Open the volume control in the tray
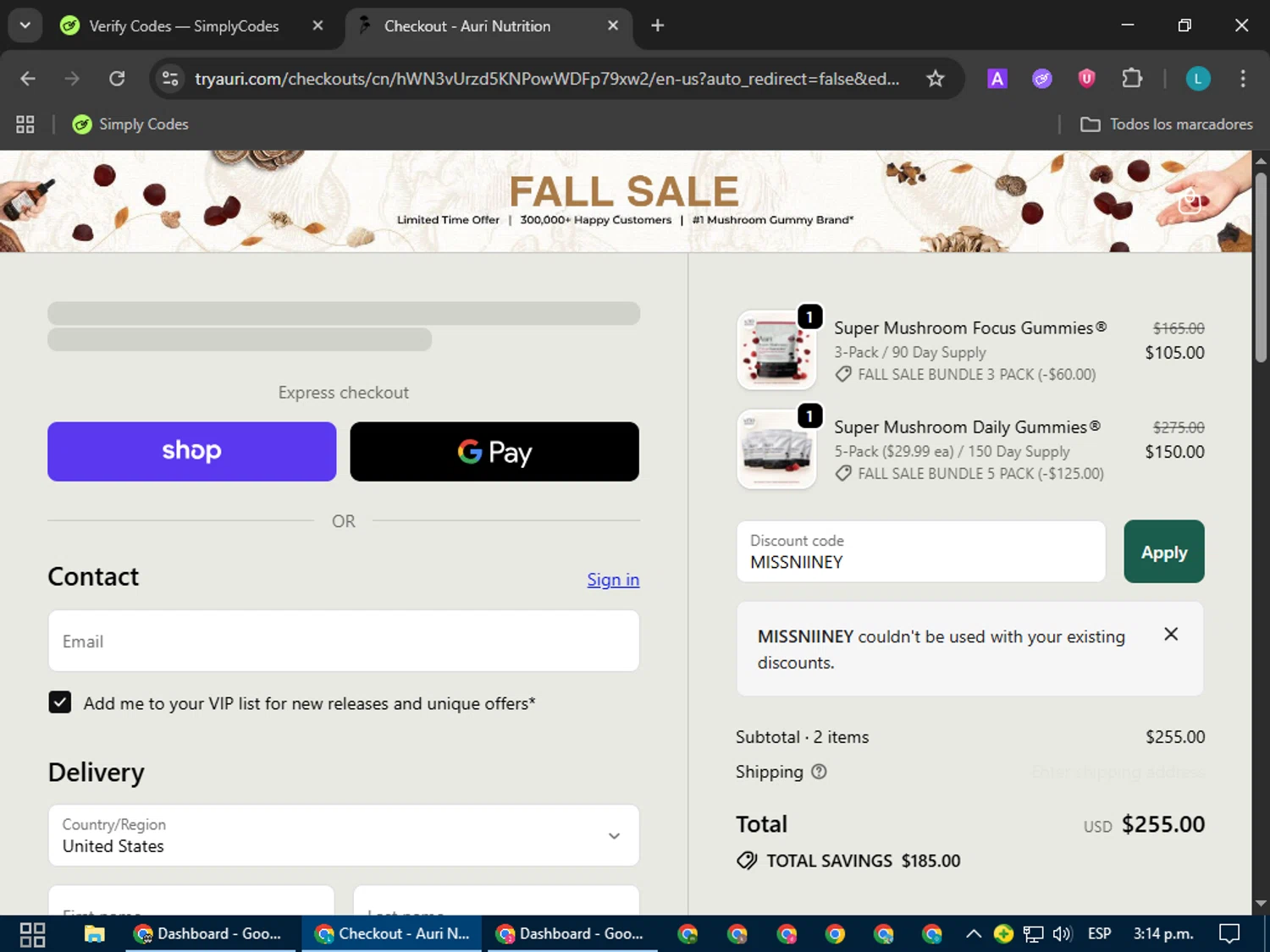 point(1062,934)
